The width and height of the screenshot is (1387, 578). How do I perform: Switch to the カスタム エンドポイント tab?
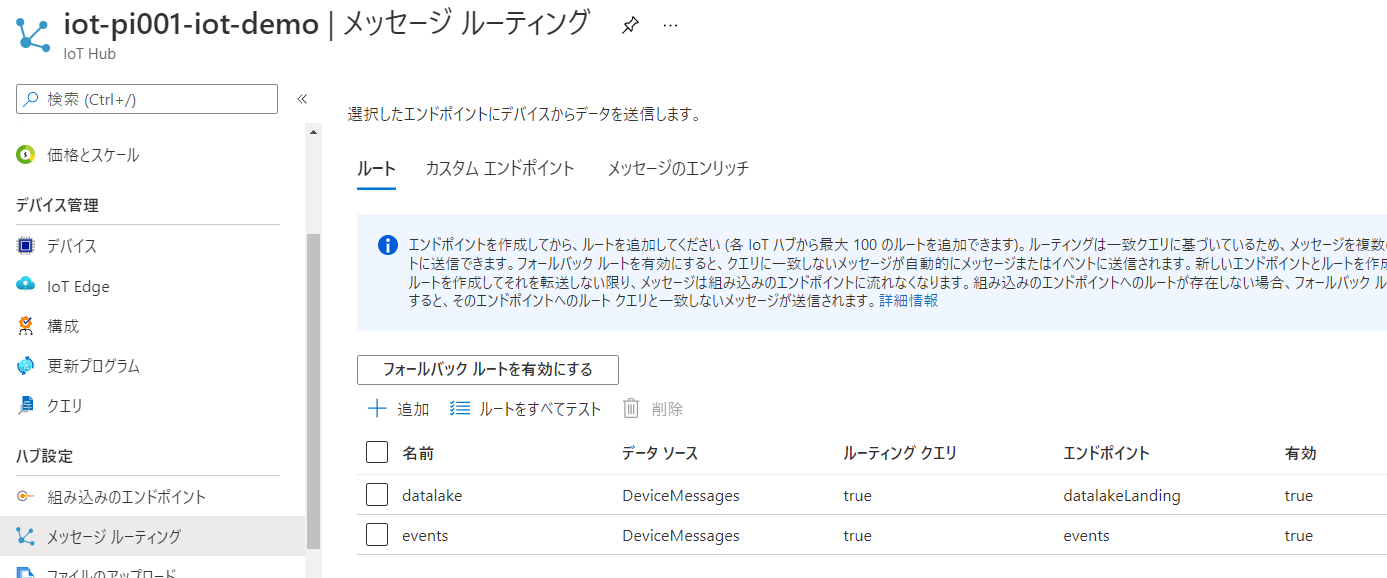click(x=500, y=168)
